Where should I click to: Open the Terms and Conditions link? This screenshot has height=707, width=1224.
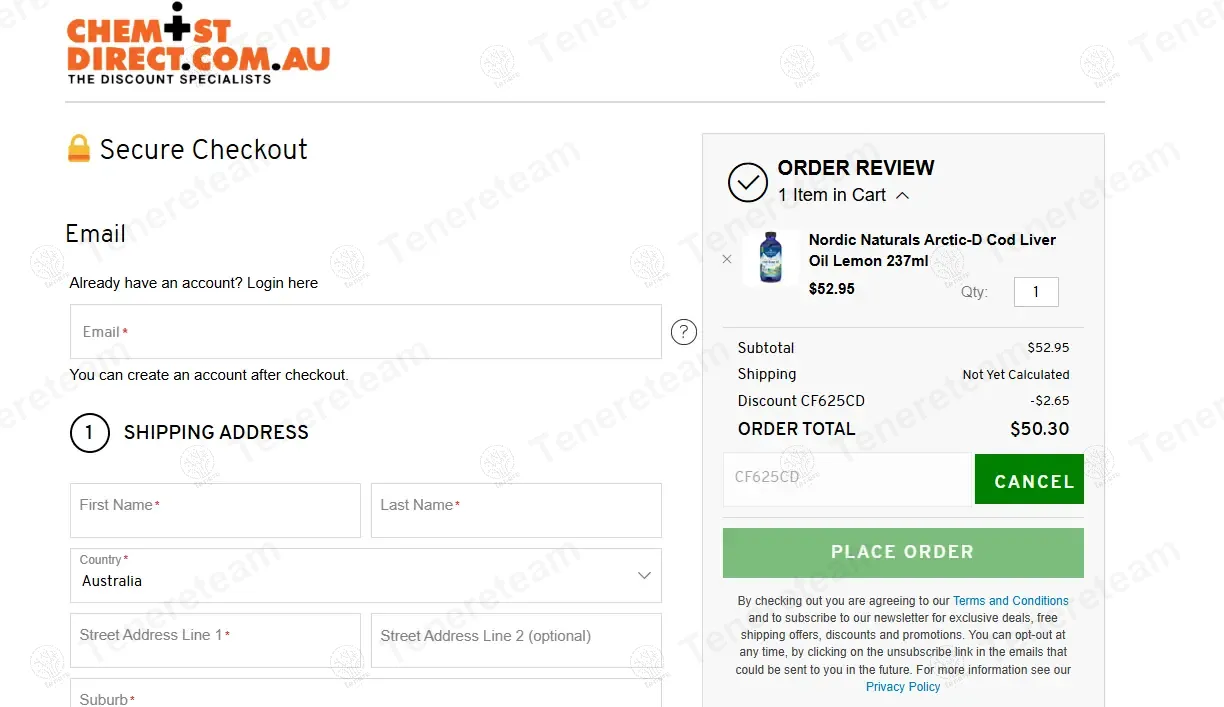(1010, 601)
